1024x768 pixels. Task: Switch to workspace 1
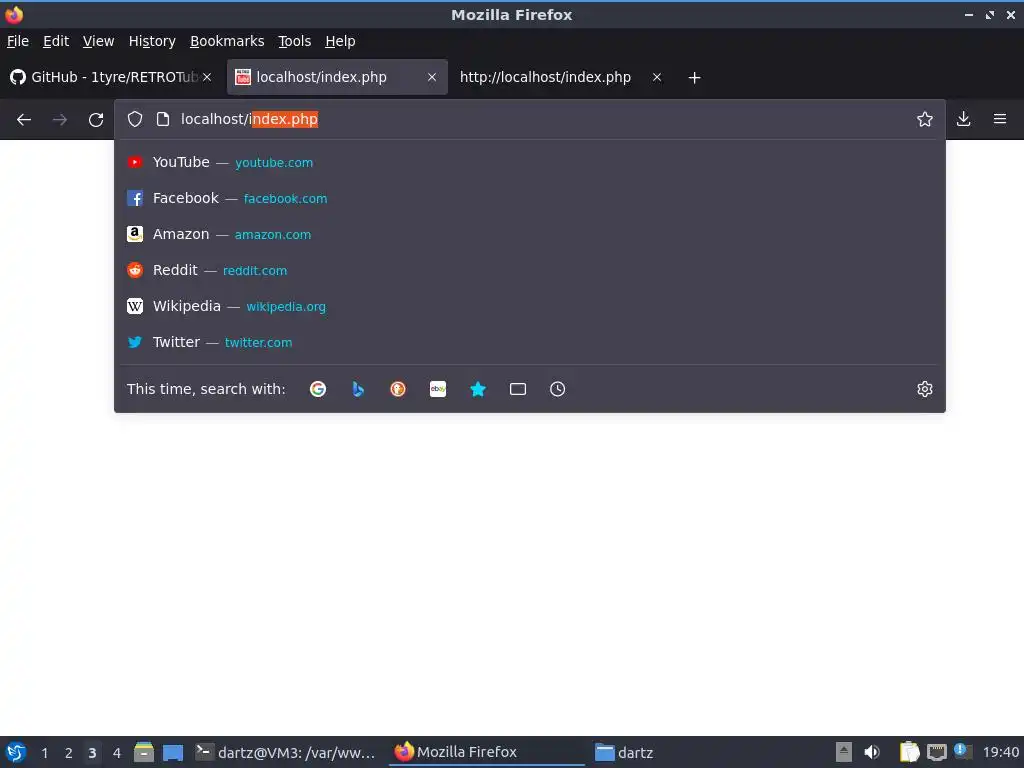[44, 753]
